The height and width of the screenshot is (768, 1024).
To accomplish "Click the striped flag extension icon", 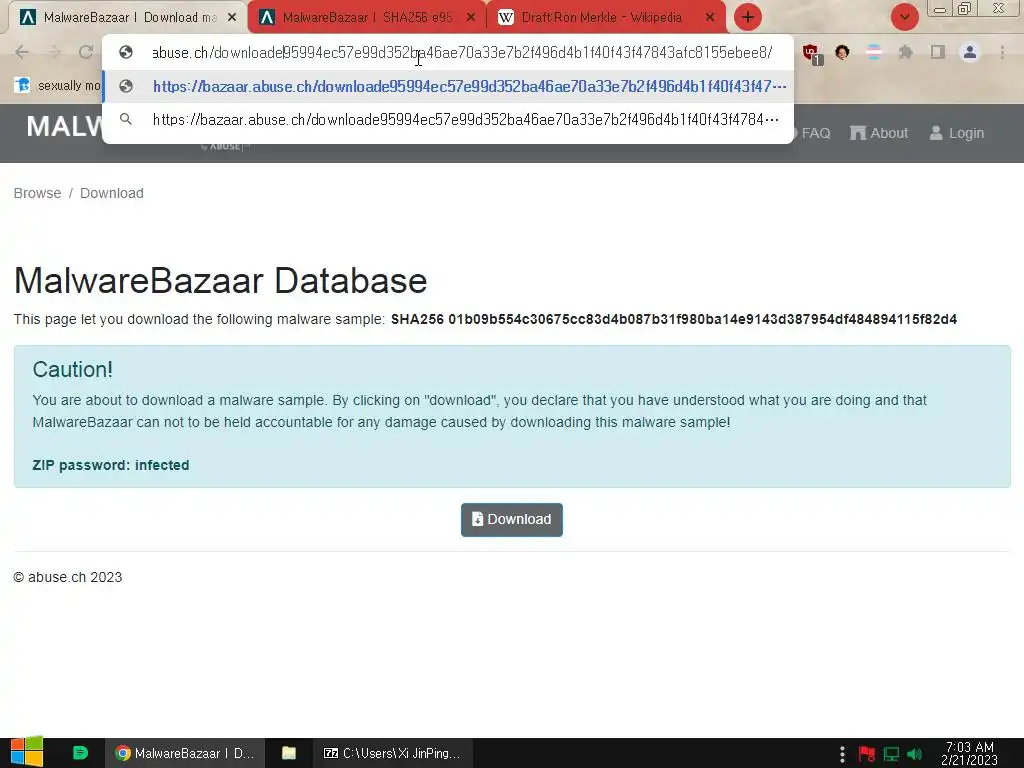I will 873,52.
